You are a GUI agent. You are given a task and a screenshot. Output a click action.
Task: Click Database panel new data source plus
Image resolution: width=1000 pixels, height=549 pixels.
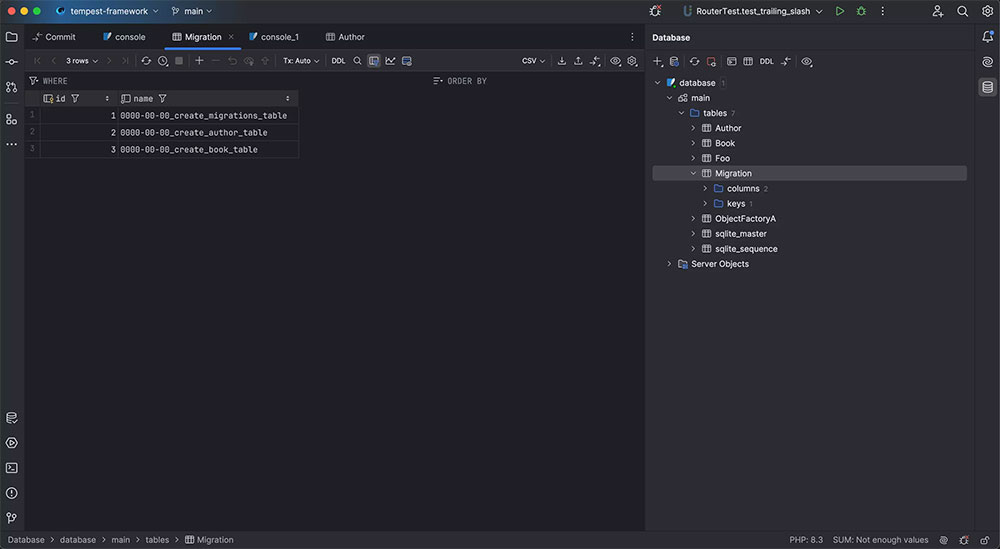(x=658, y=61)
